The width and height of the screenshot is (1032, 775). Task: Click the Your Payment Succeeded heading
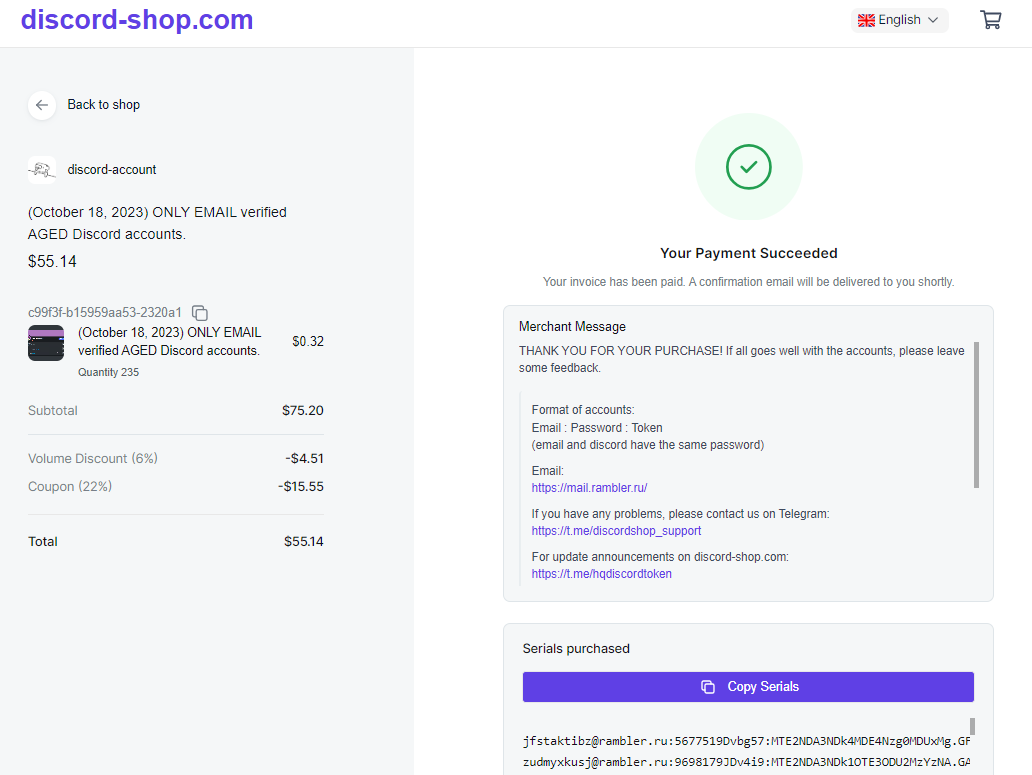click(748, 253)
